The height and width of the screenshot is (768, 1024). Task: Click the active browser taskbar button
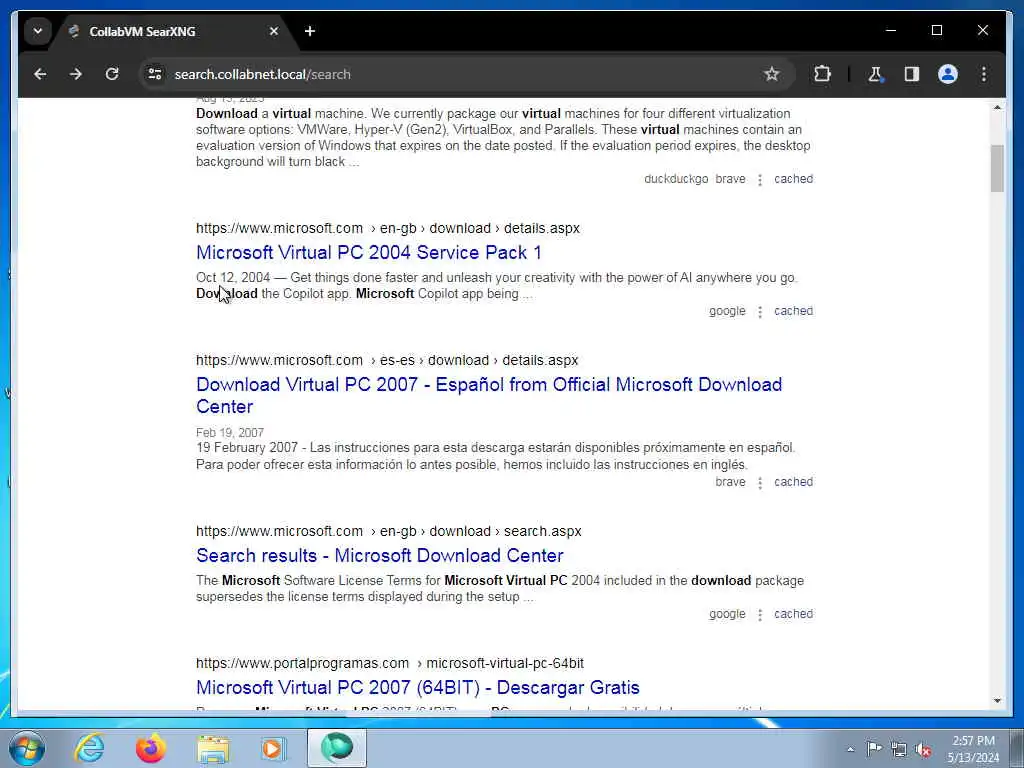tap(337, 748)
